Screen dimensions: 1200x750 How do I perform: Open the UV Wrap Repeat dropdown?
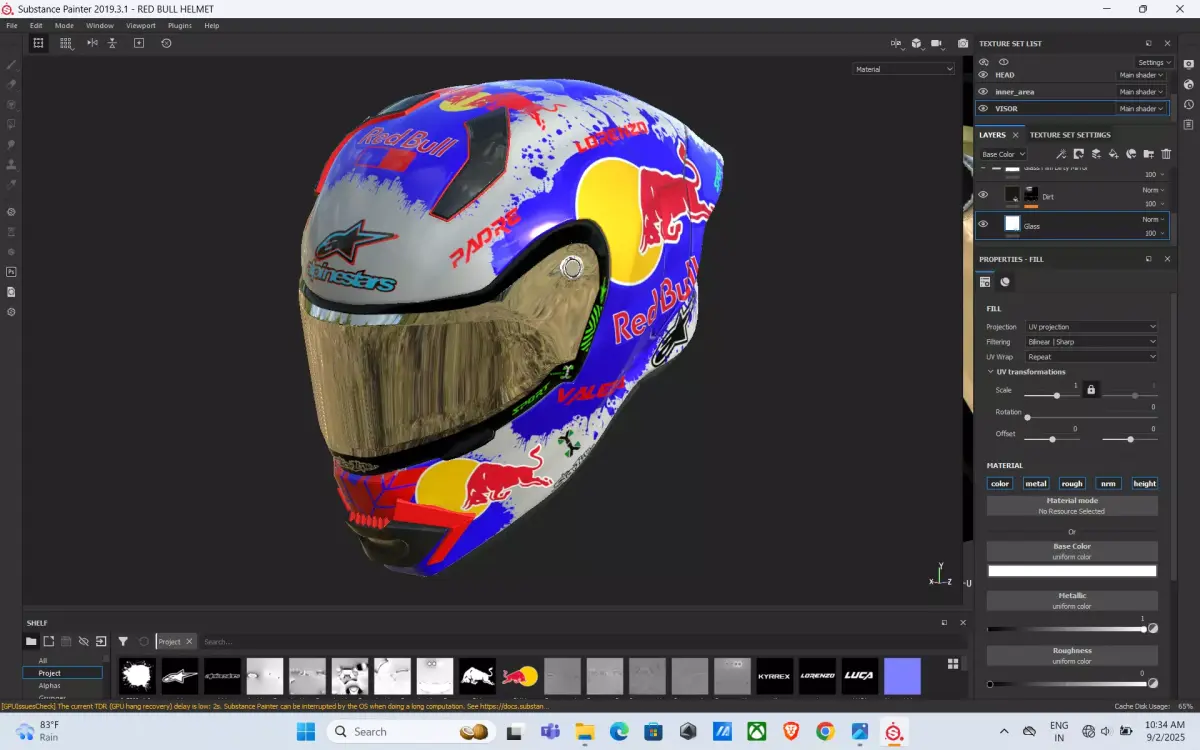1092,357
